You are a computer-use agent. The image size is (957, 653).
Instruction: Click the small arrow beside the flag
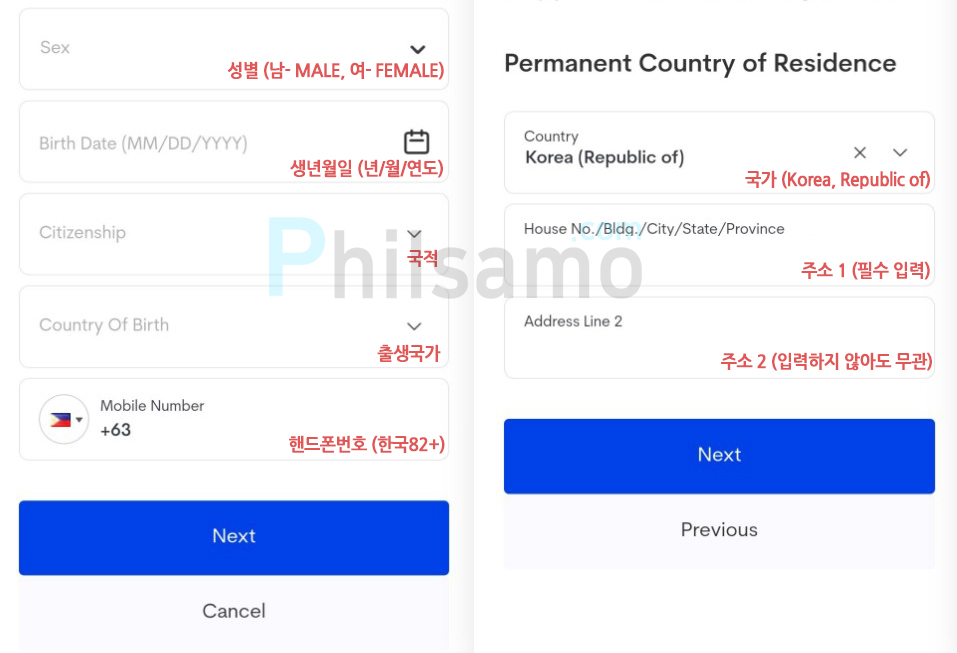pyautogui.click(x=79, y=419)
